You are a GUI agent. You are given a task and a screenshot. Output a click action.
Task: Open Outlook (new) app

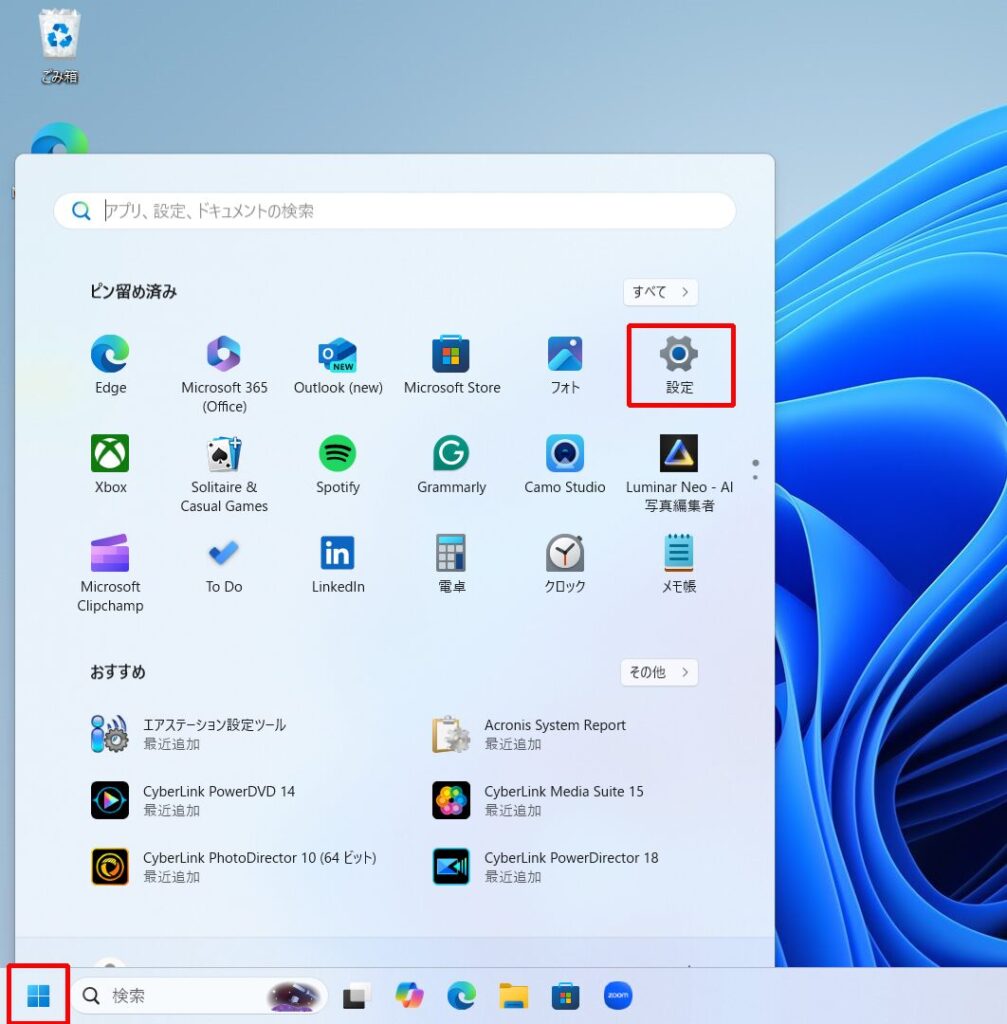[338, 365]
